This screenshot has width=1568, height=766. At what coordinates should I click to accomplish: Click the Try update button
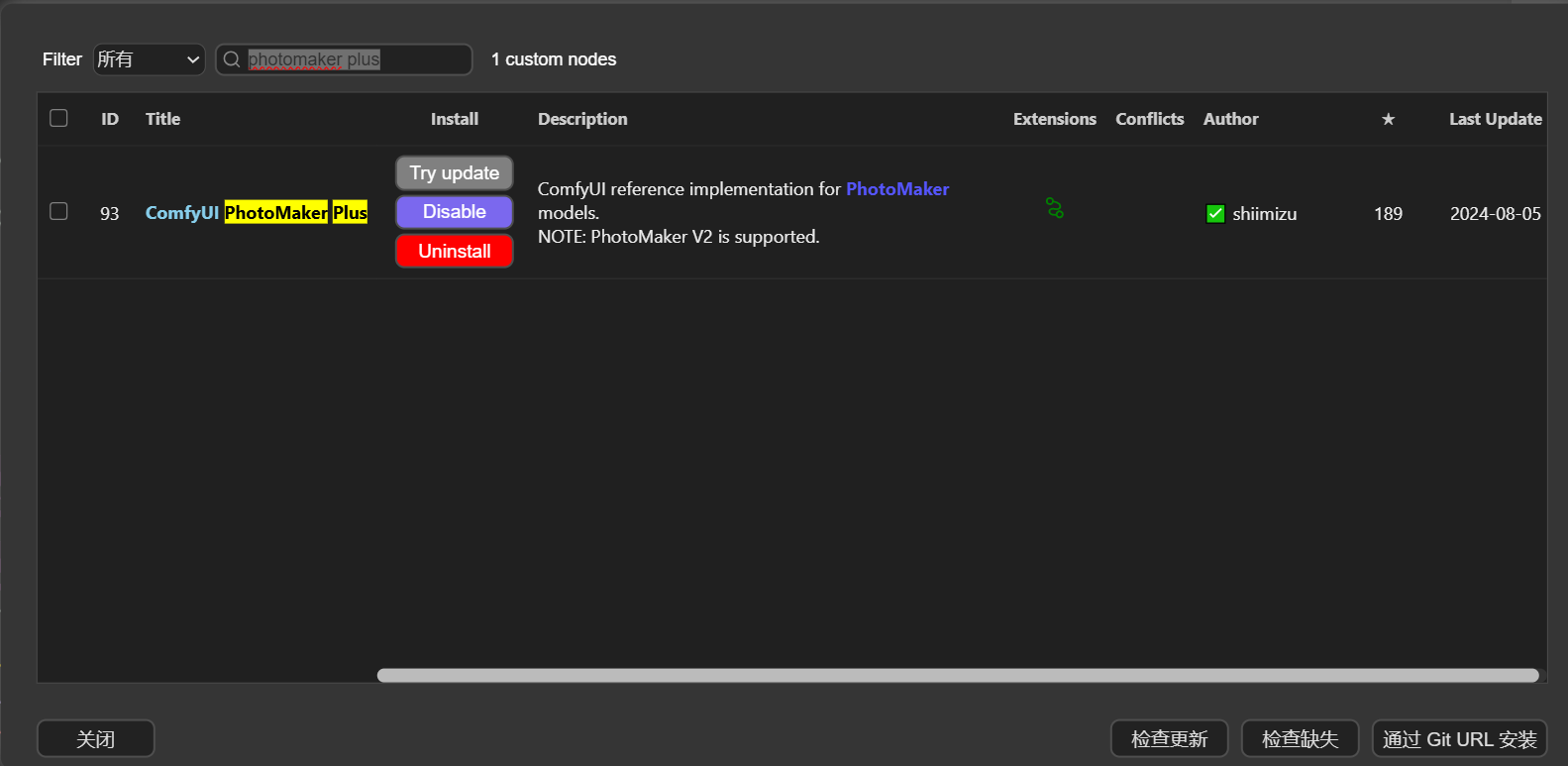455,173
